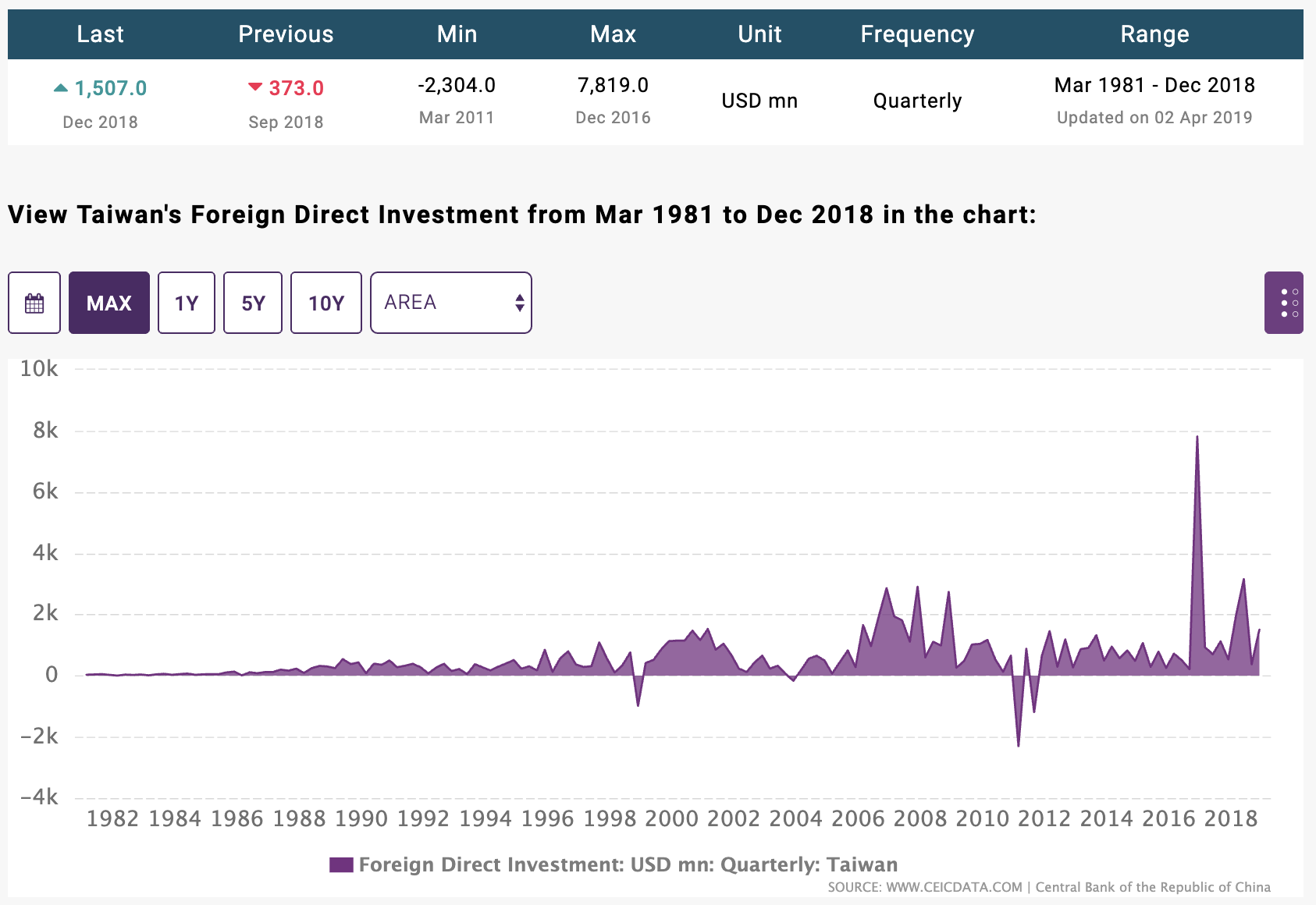Click the 2000 x-axis year label
Screen dimensions: 1316x905
point(671,818)
